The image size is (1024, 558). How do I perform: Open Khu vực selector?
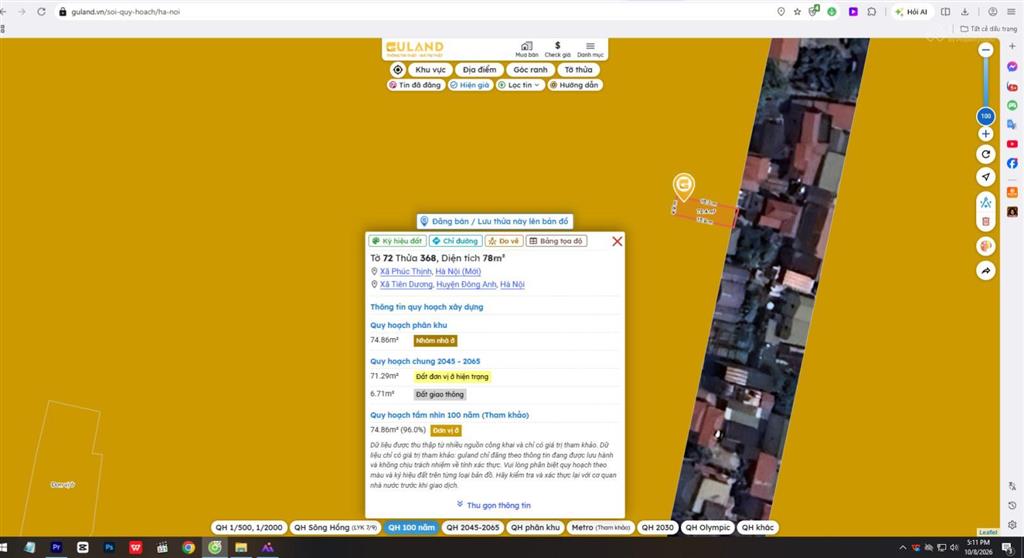point(430,70)
